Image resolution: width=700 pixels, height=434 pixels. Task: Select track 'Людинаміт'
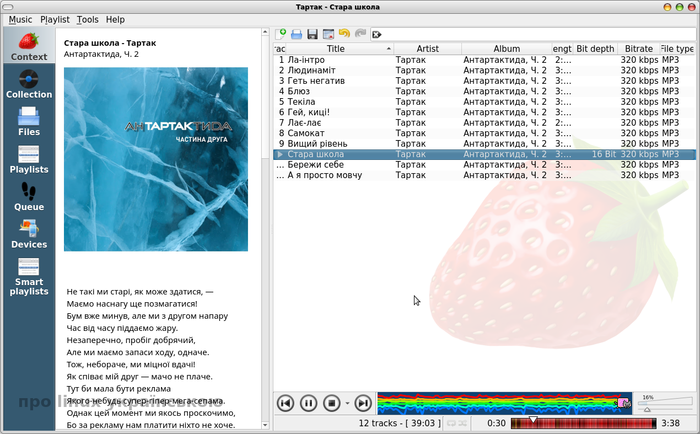pyautogui.click(x=484, y=70)
